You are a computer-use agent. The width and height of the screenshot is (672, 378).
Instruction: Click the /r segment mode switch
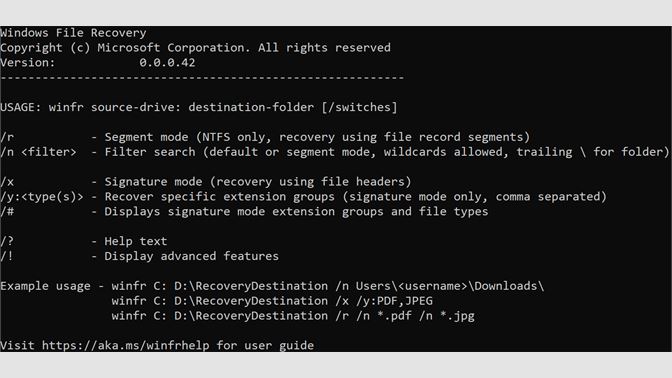pyautogui.click(x=7, y=137)
